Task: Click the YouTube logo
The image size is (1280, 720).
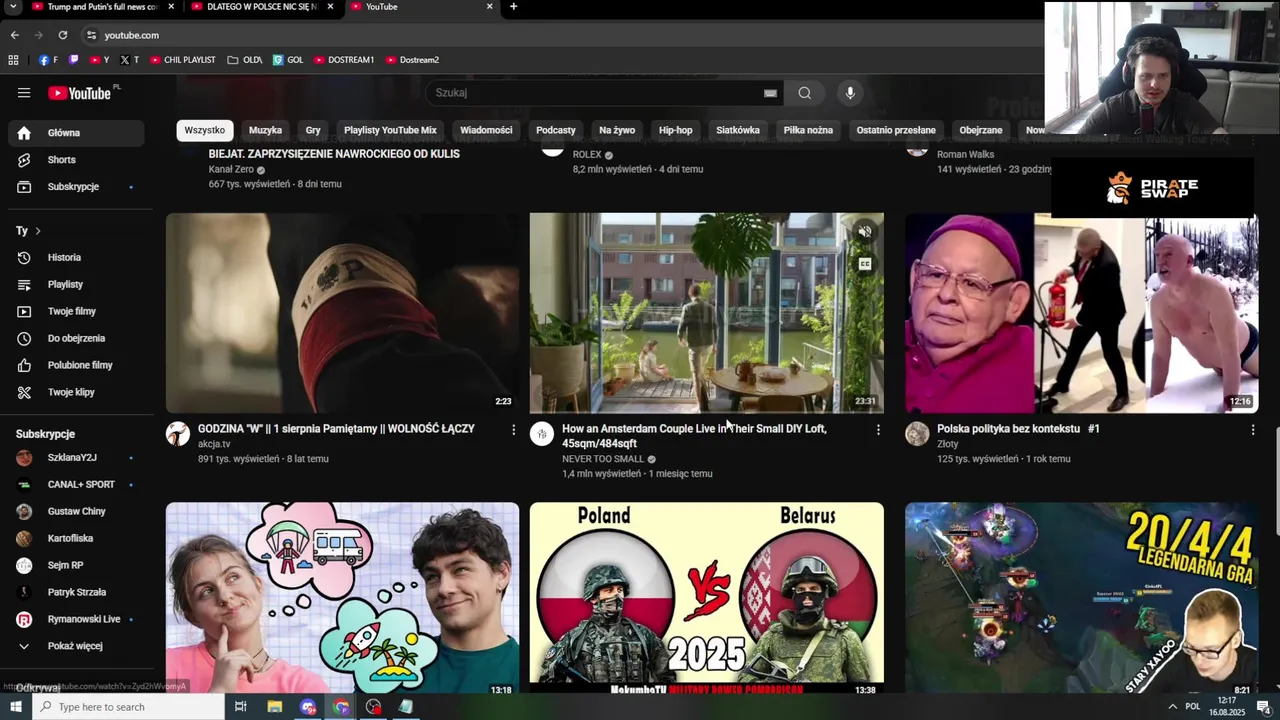Action: click(80, 93)
